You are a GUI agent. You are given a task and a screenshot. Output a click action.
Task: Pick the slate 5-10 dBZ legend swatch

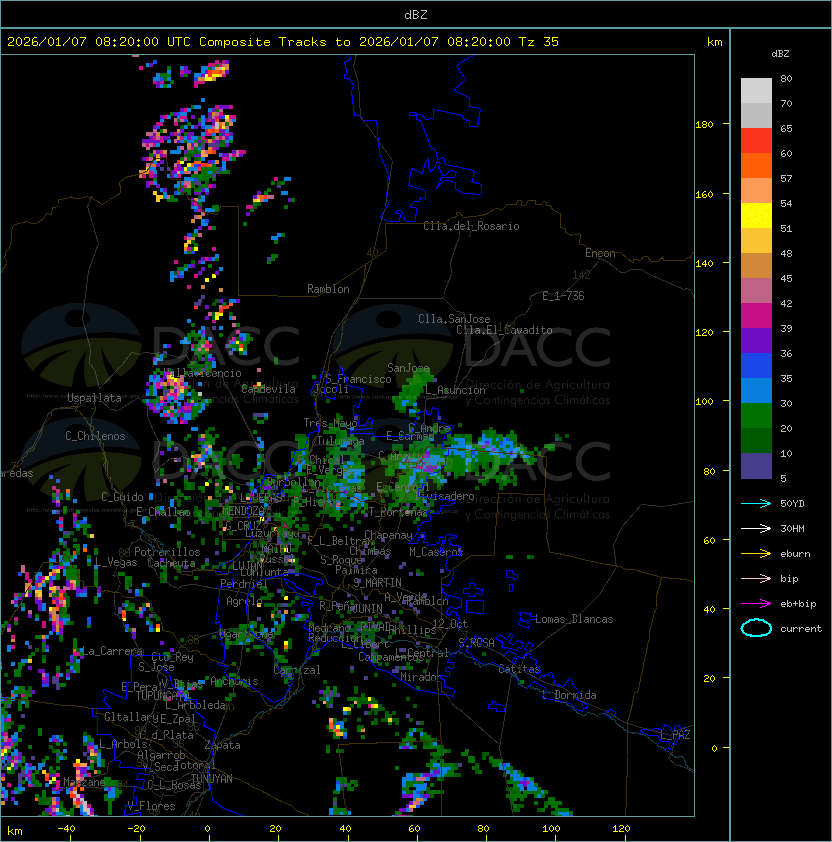pyautogui.click(x=756, y=466)
